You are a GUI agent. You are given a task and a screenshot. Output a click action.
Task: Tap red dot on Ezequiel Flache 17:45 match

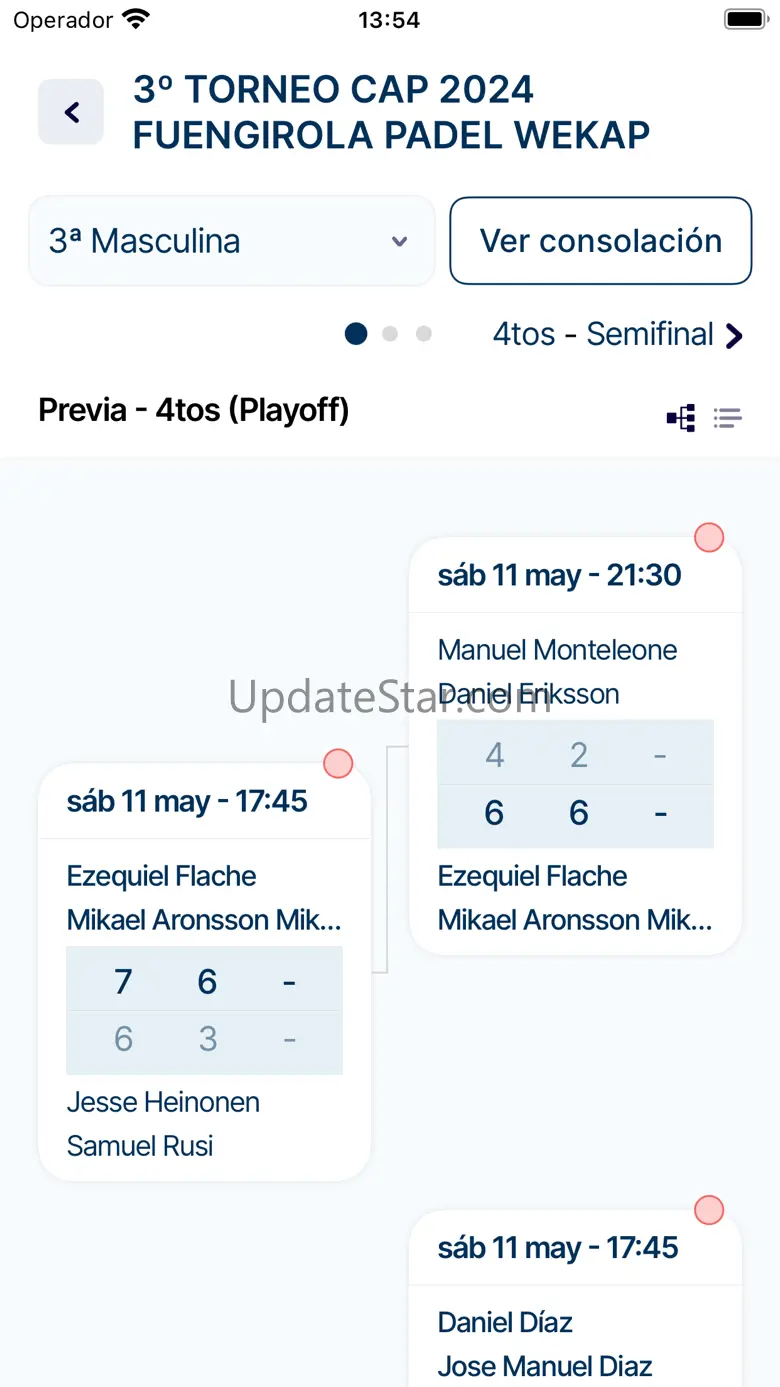tap(338, 764)
